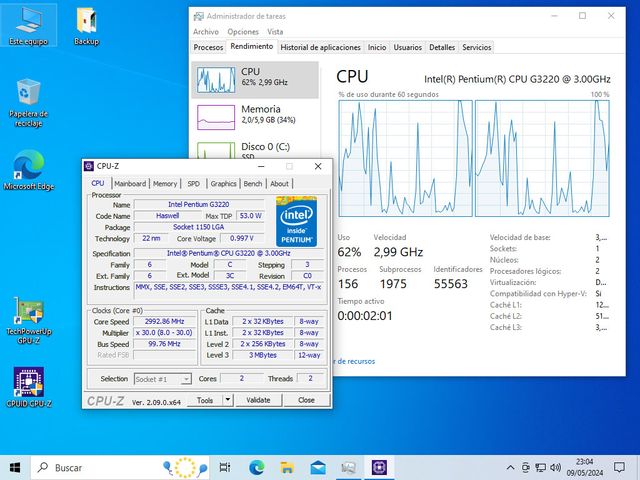Open the SPD tab in CPU-Z

(x=193, y=184)
